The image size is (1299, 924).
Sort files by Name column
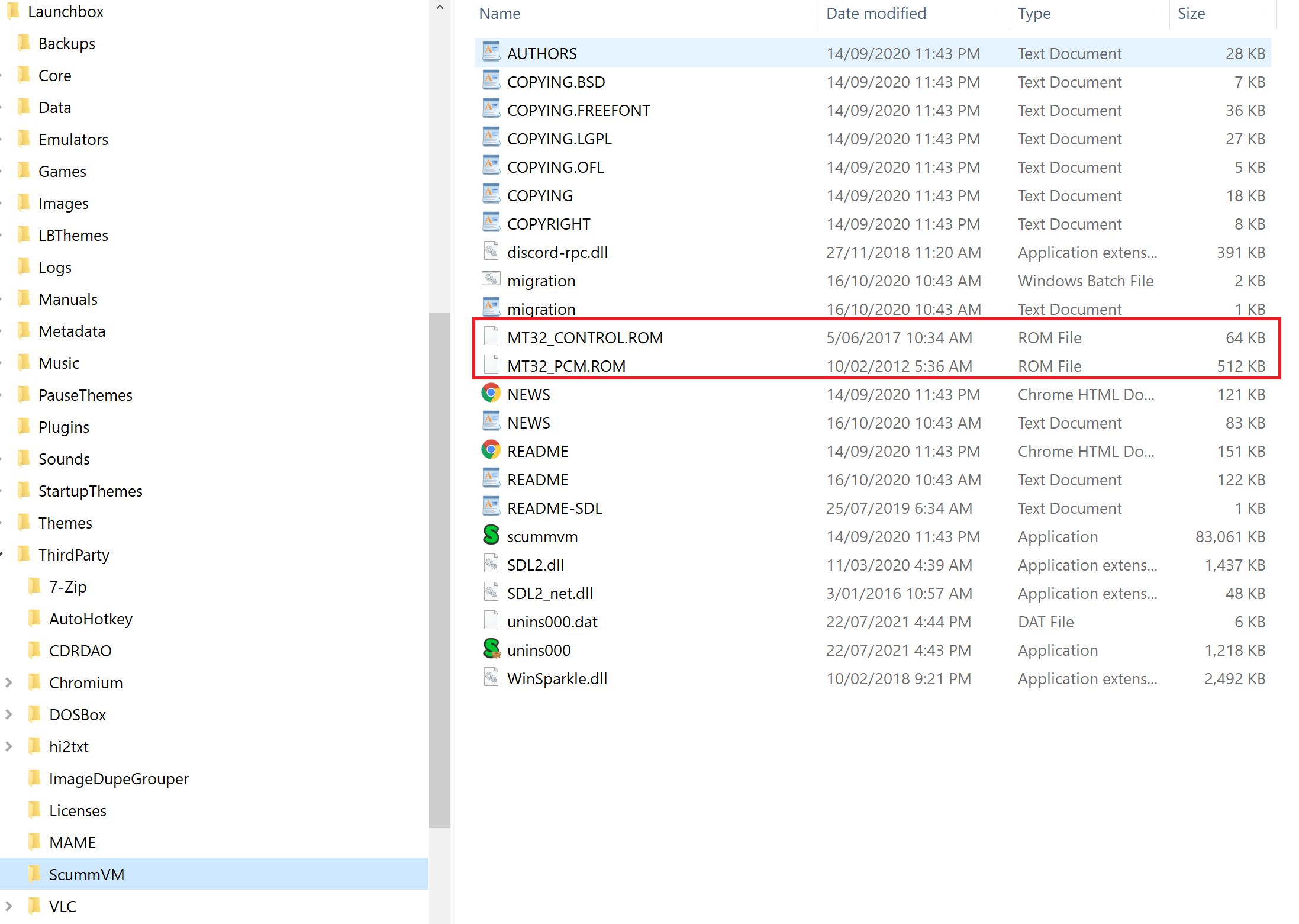point(499,14)
